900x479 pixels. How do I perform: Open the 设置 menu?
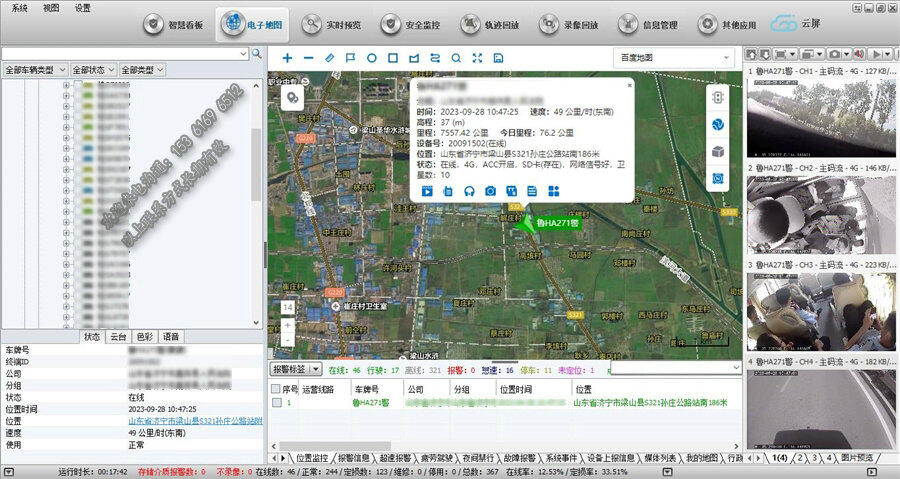pos(82,6)
